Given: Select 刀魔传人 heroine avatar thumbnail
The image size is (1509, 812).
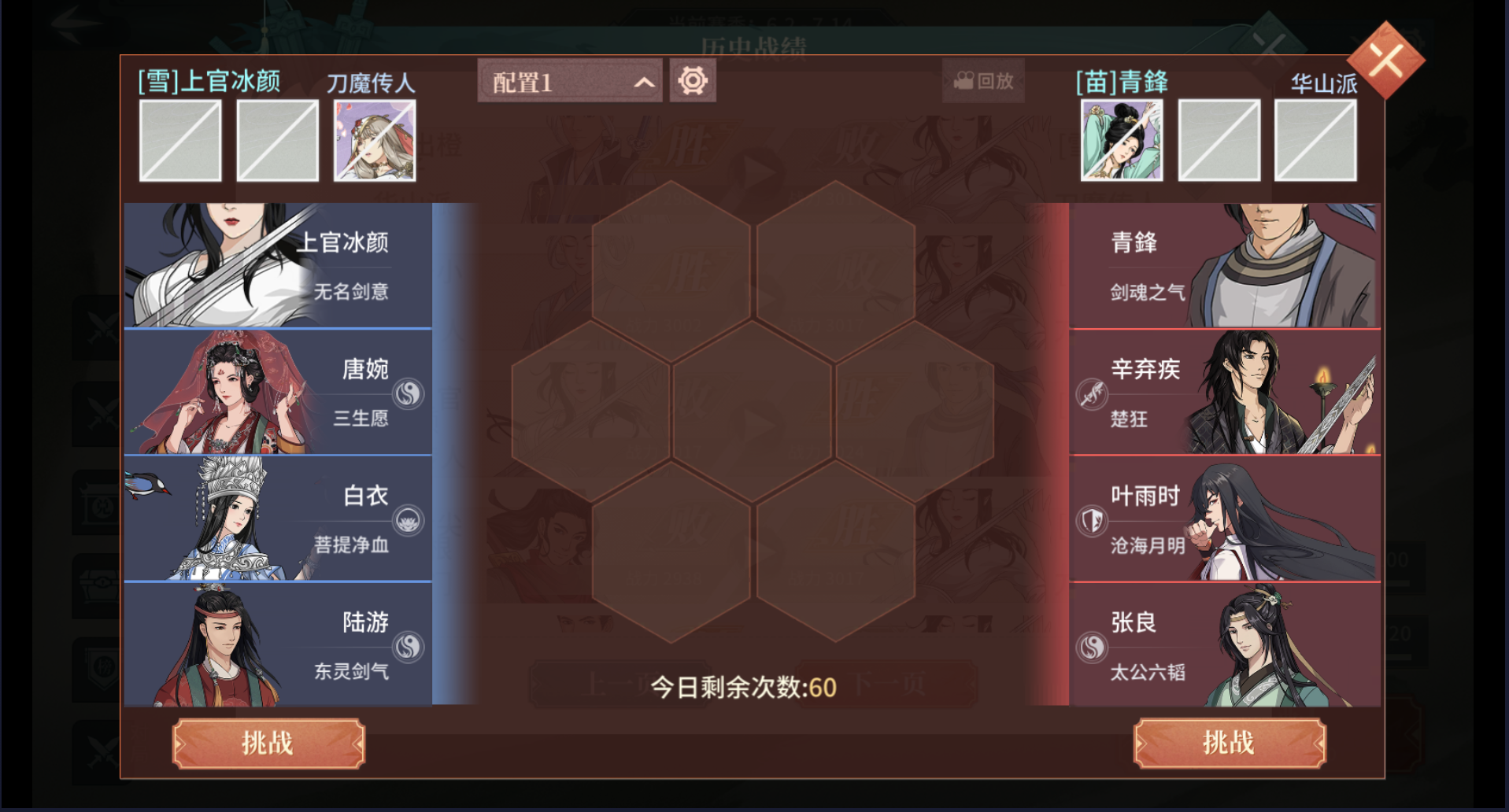Looking at the screenshot, I should (x=375, y=141).
